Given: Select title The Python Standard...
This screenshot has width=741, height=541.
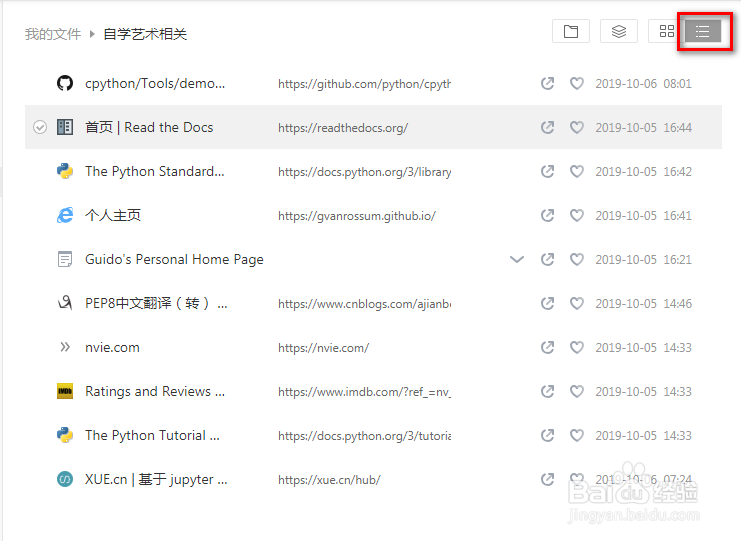Looking at the screenshot, I should coord(155,172).
